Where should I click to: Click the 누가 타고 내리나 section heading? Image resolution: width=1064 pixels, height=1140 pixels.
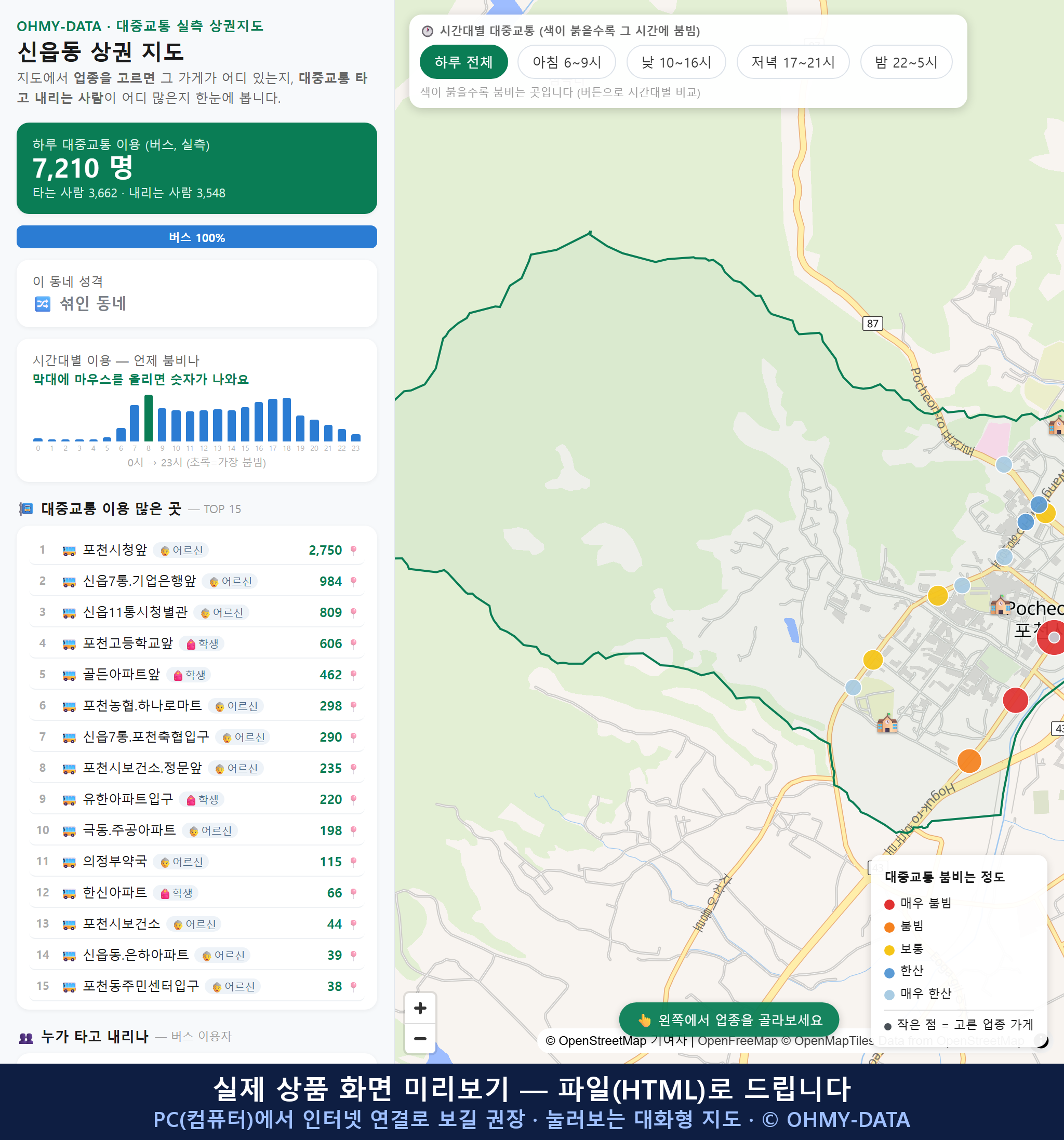pyautogui.click(x=95, y=1037)
